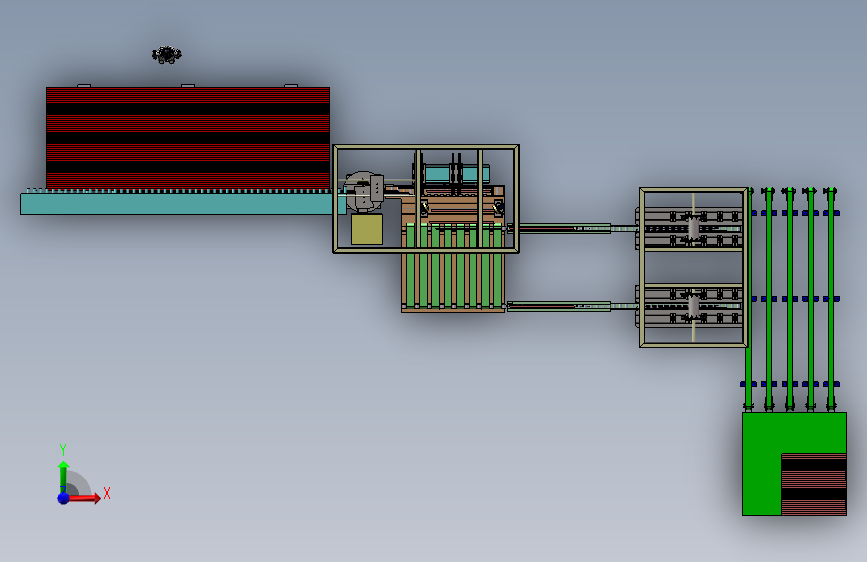Viewport: 867px width, 562px height.
Task: Click the blue origin ball of the triad
Action: 64,498
